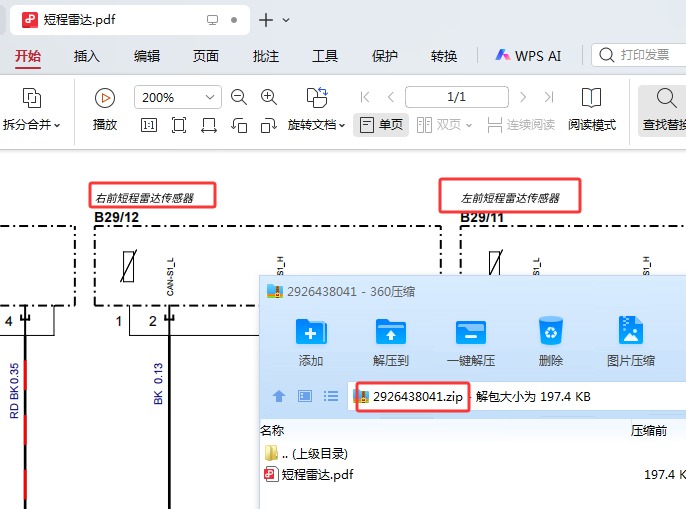Click the B29/12 label in PDF

[x=116, y=217]
